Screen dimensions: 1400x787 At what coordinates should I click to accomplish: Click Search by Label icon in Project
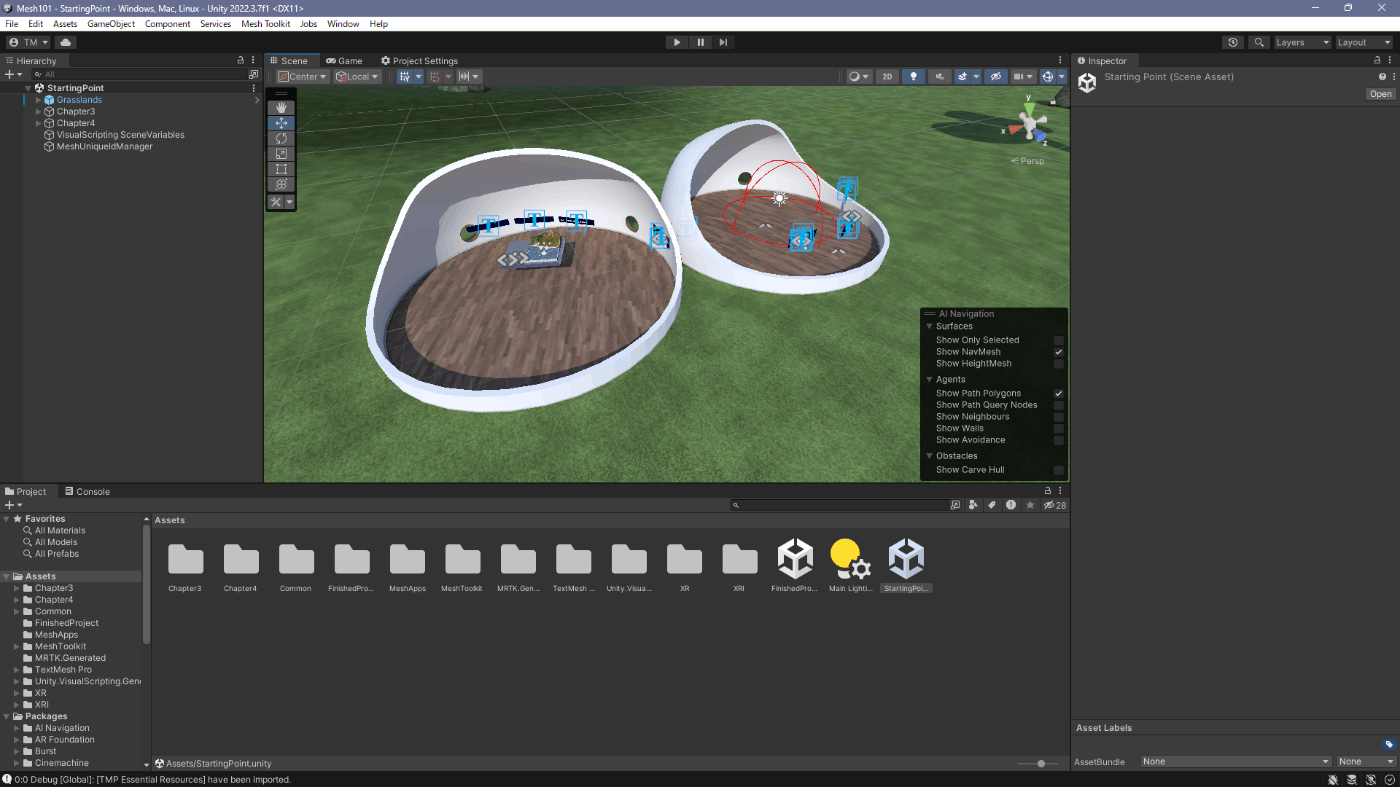[x=992, y=505]
